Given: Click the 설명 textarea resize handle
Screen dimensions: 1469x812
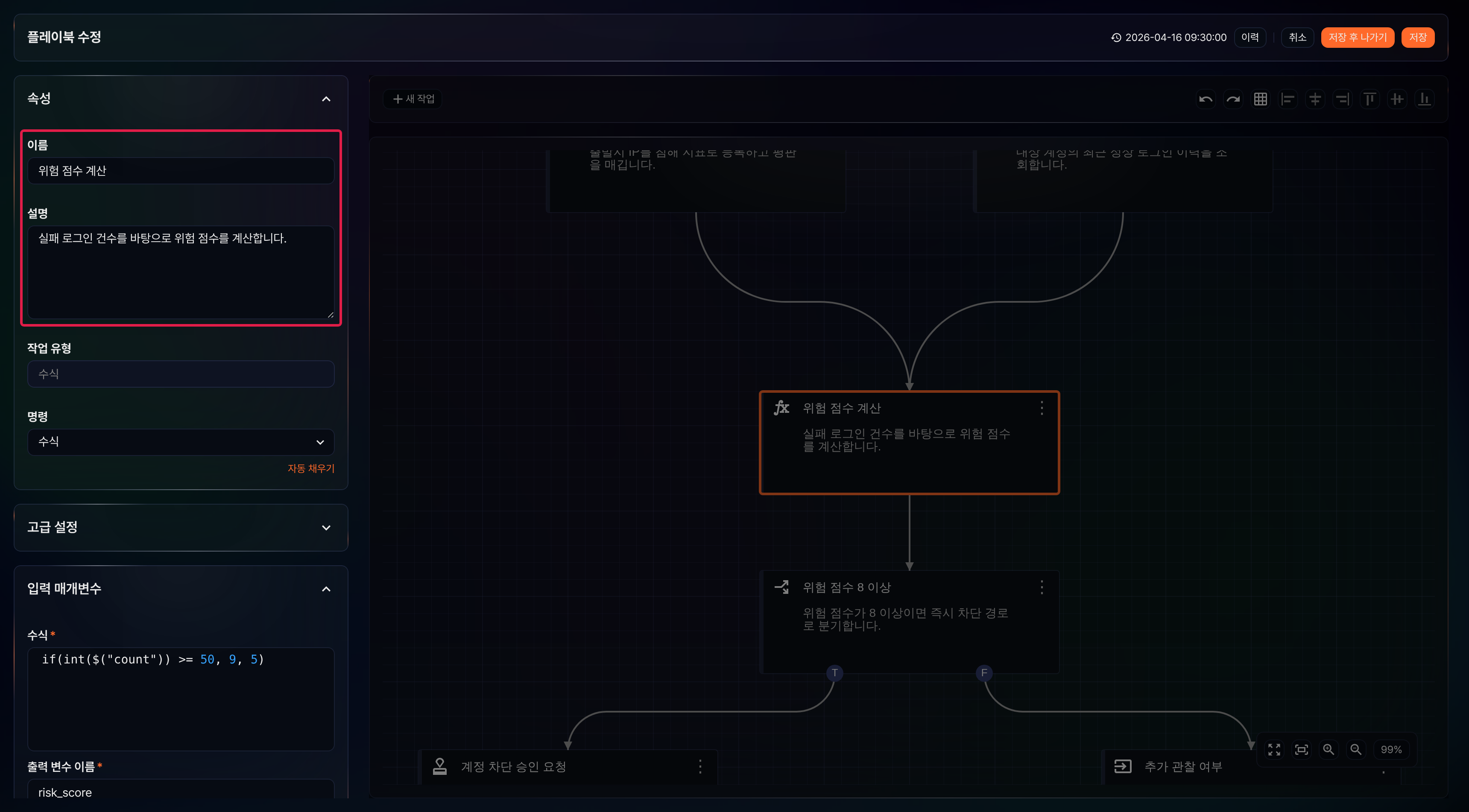Looking at the screenshot, I should pyautogui.click(x=330, y=315).
